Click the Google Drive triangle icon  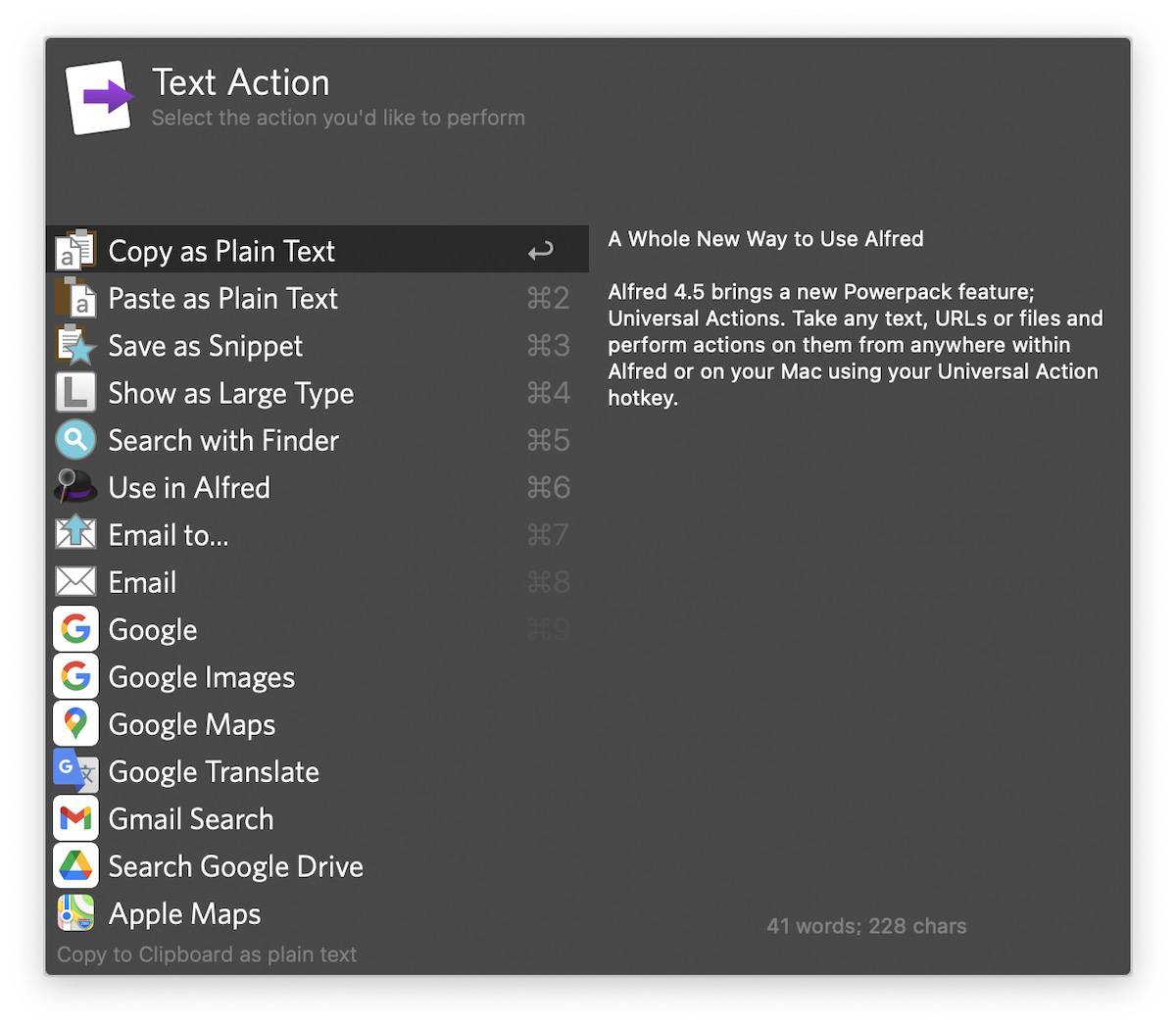pyautogui.click(x=75, y=865)
